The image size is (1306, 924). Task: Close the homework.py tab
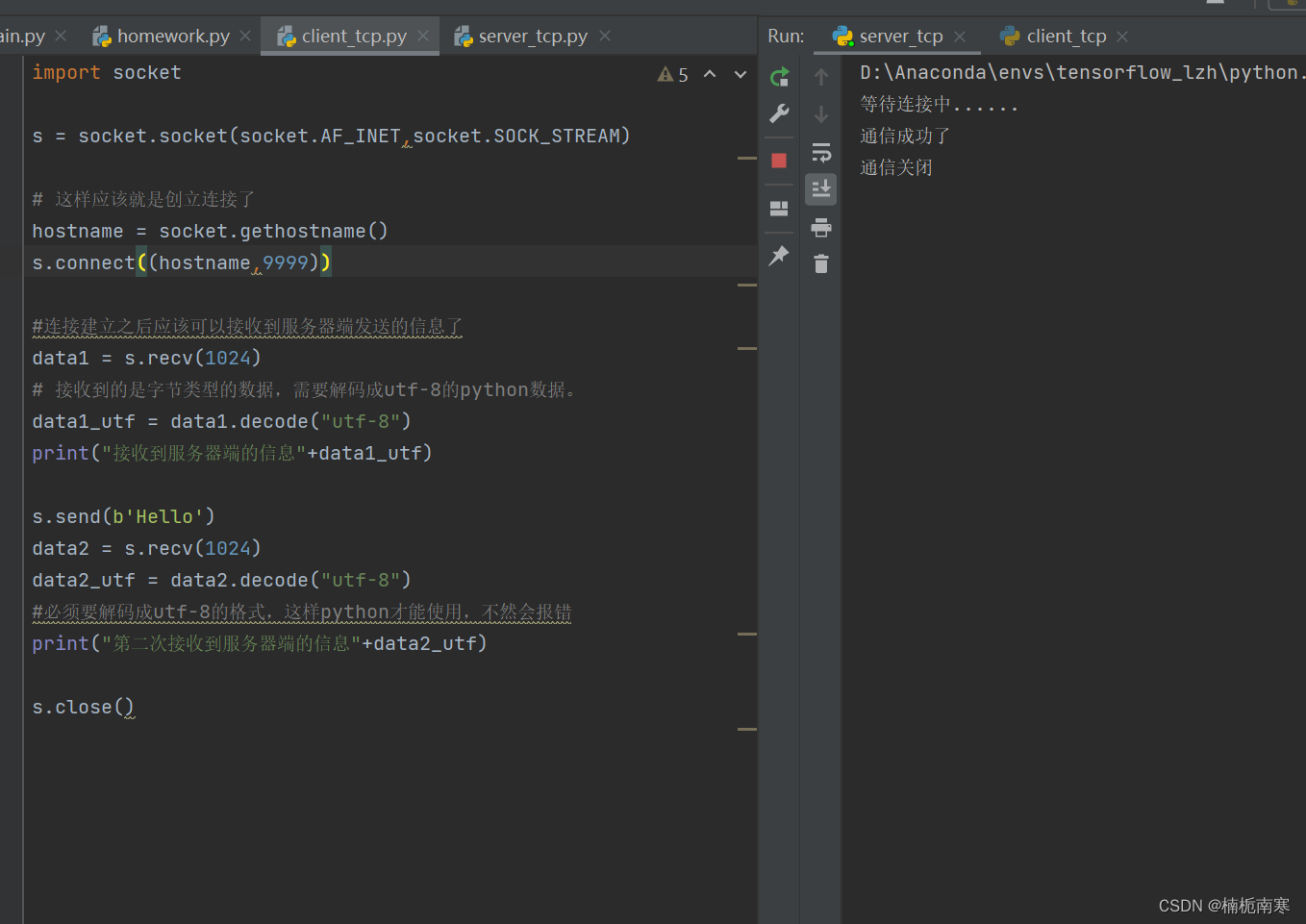click(x=245, y=36)
